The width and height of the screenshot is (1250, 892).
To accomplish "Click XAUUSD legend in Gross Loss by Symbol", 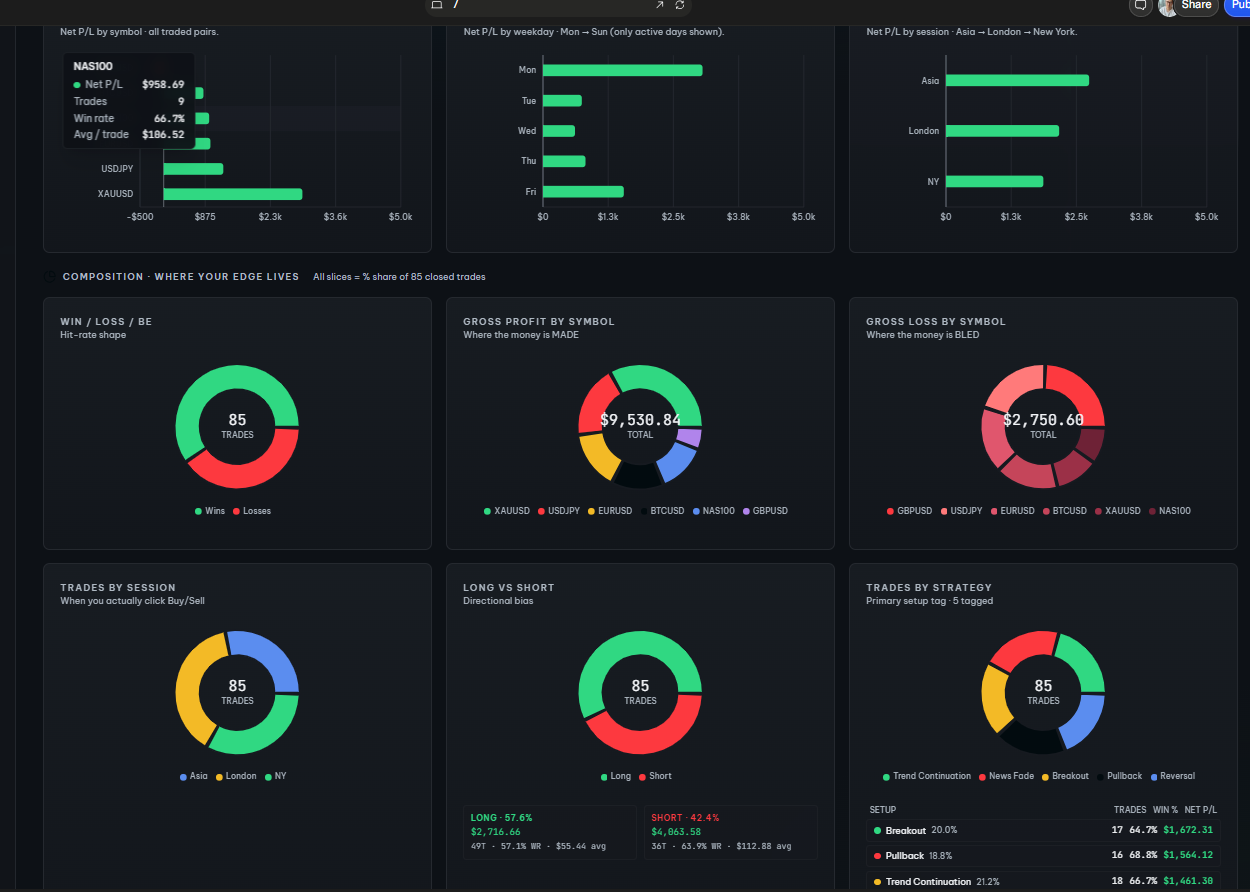I will [x=1117, y=511].
